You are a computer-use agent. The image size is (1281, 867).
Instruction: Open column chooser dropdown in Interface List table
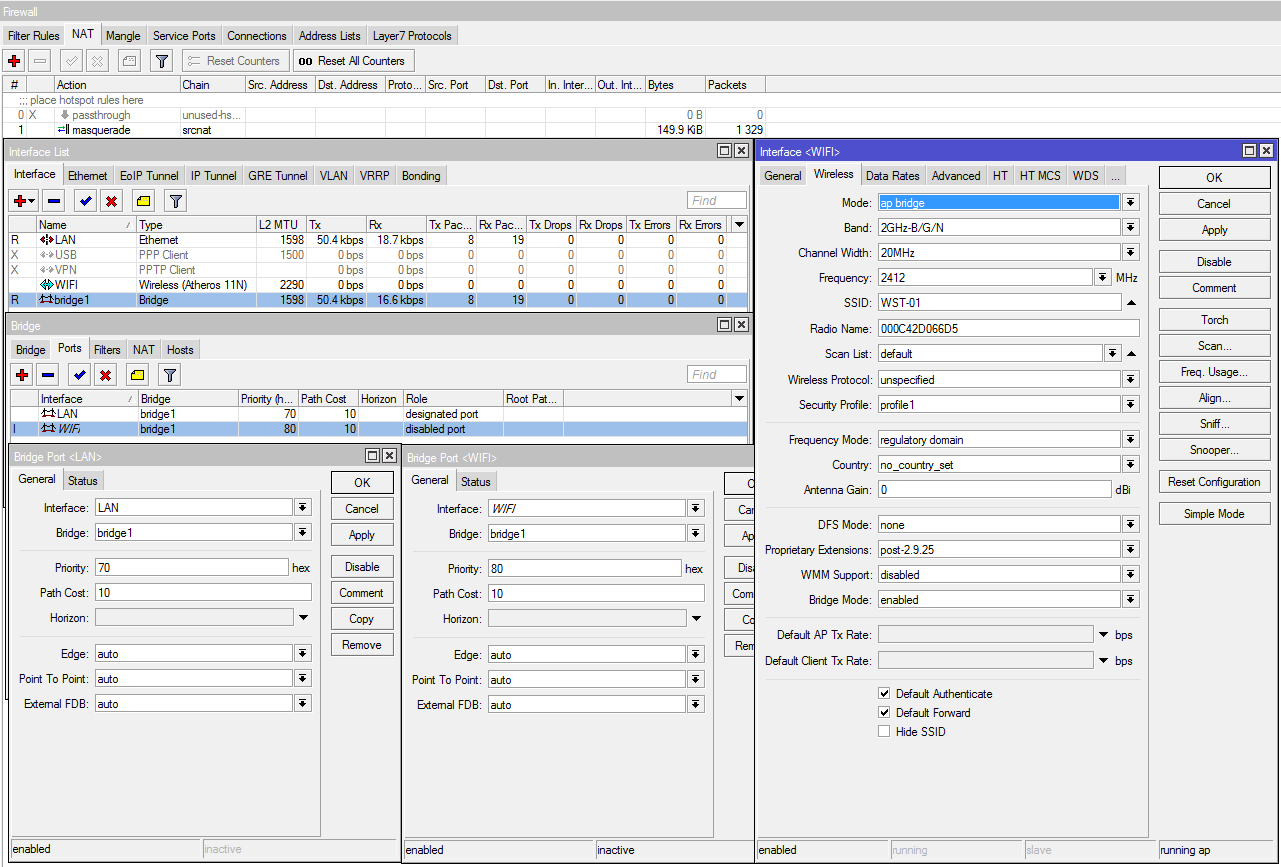[x=739, y=225]
